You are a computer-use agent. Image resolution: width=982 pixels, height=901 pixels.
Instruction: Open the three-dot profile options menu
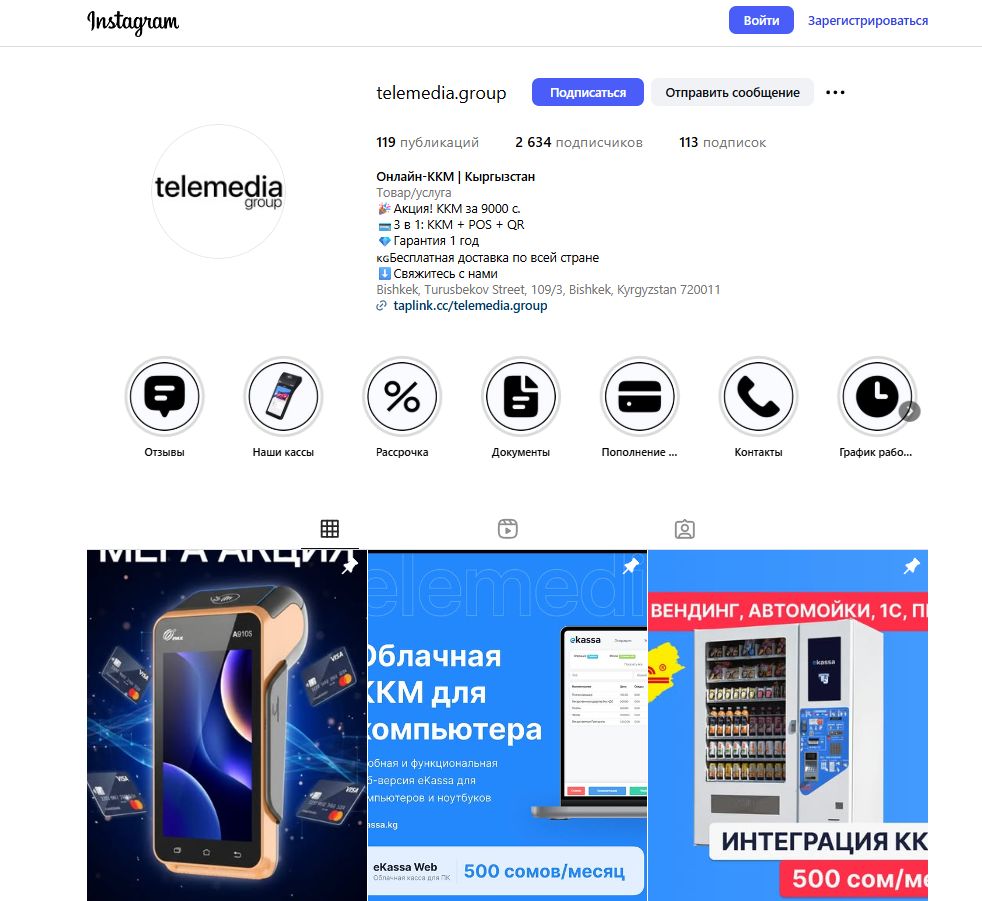[835, 93]
